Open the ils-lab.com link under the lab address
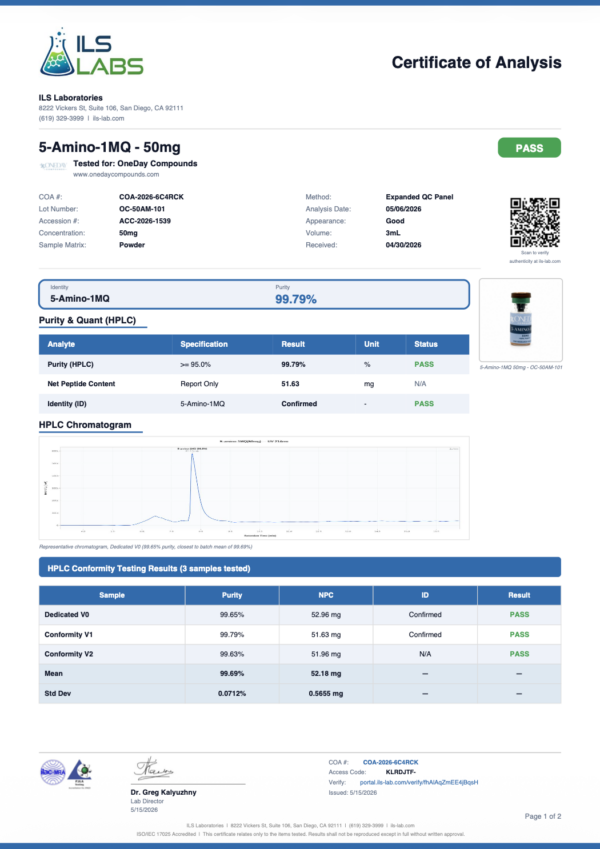 (108, 118)
